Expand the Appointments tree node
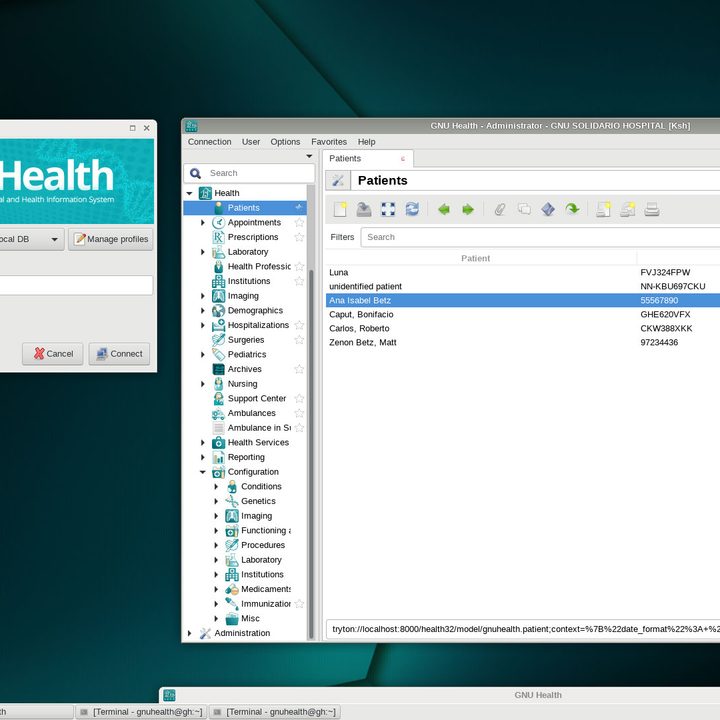Screen dimensions: 720x720 (x=202, y=222)
